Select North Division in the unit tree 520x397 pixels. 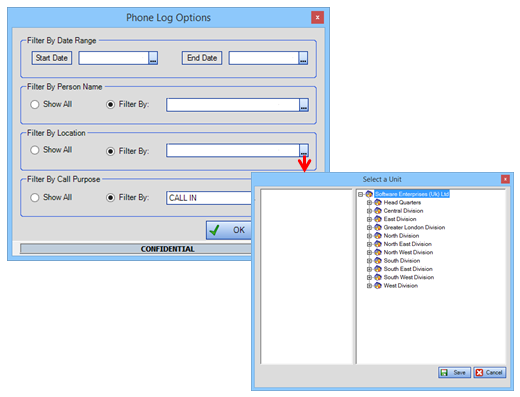(401, 236)
